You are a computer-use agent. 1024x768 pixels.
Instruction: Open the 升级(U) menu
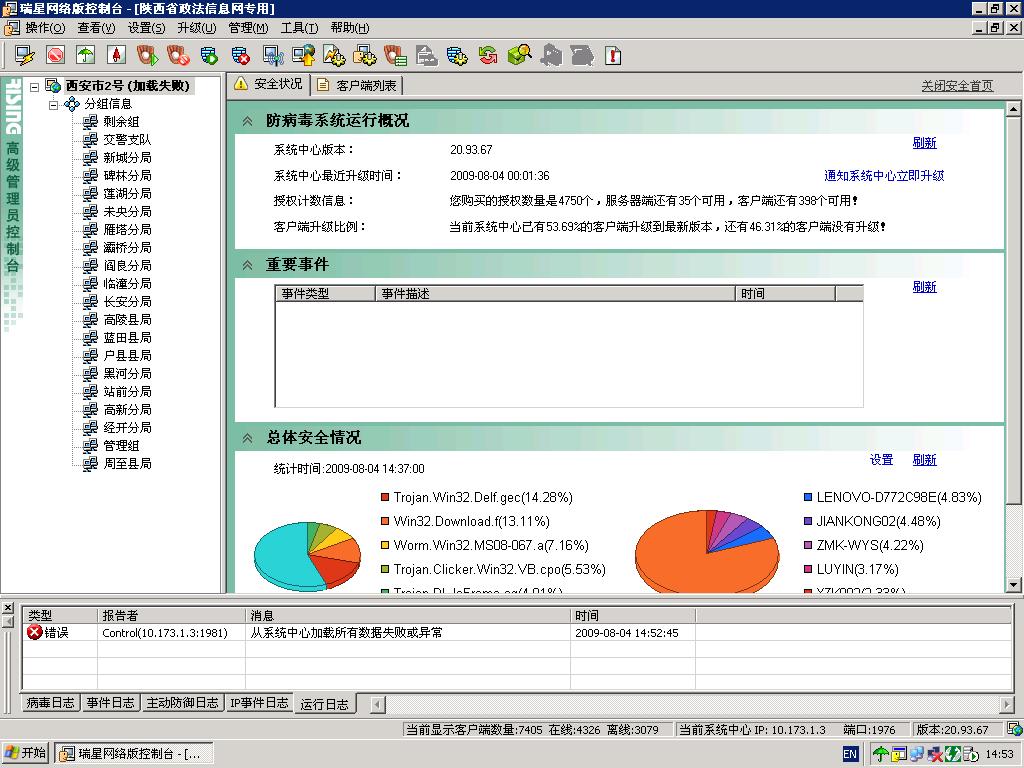[197, 28]
